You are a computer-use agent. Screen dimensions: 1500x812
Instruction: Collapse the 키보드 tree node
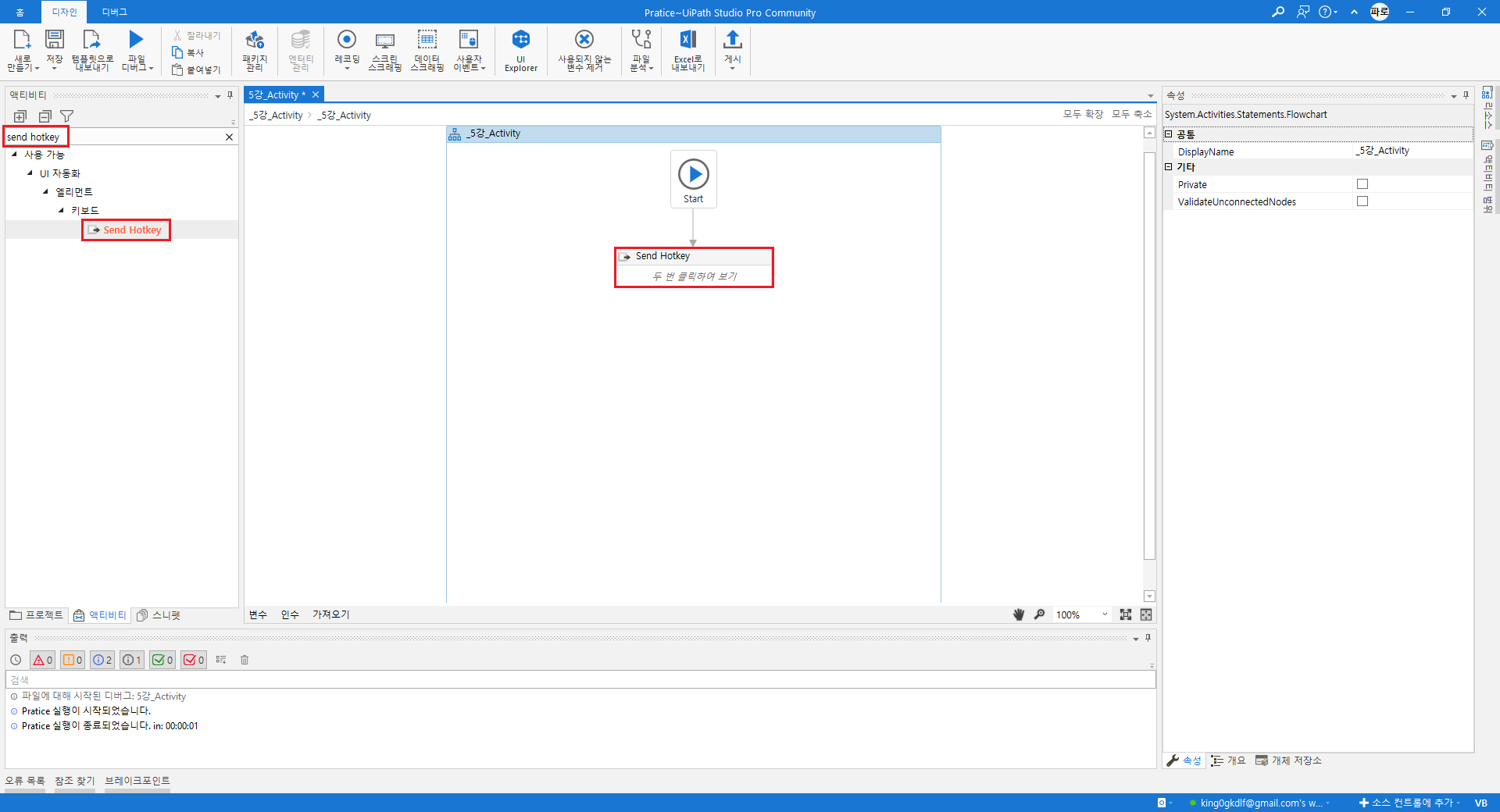(61, 210)
